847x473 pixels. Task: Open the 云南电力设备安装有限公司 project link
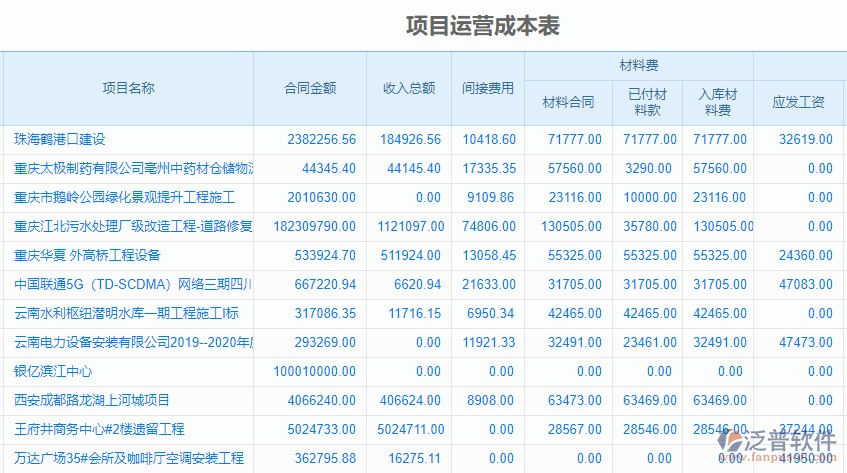tap(133, 342)
